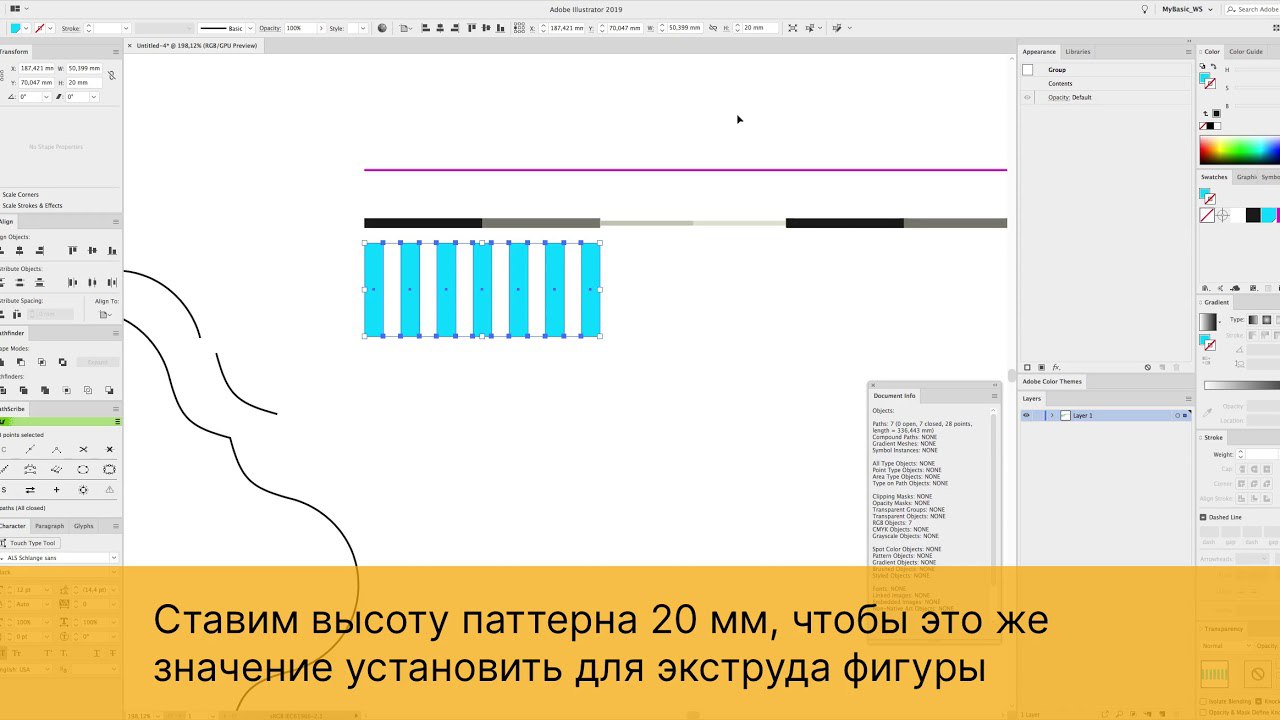
Task: Toggle linear gradient type button
Action: pos(1253,320)
